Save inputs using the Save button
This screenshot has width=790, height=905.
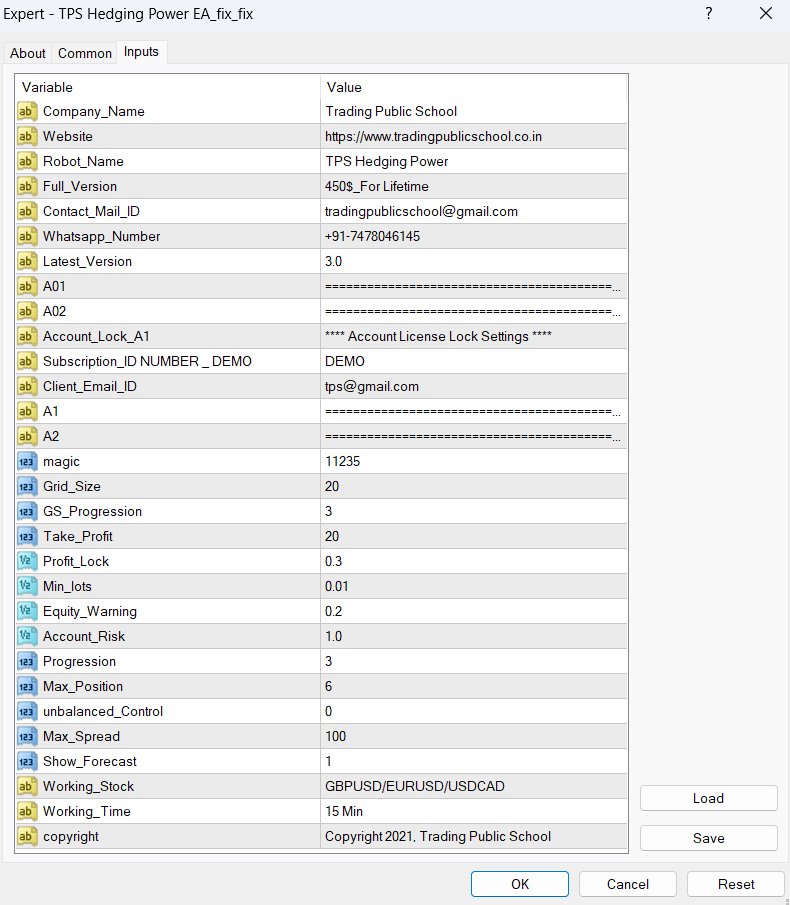(708, 838)
